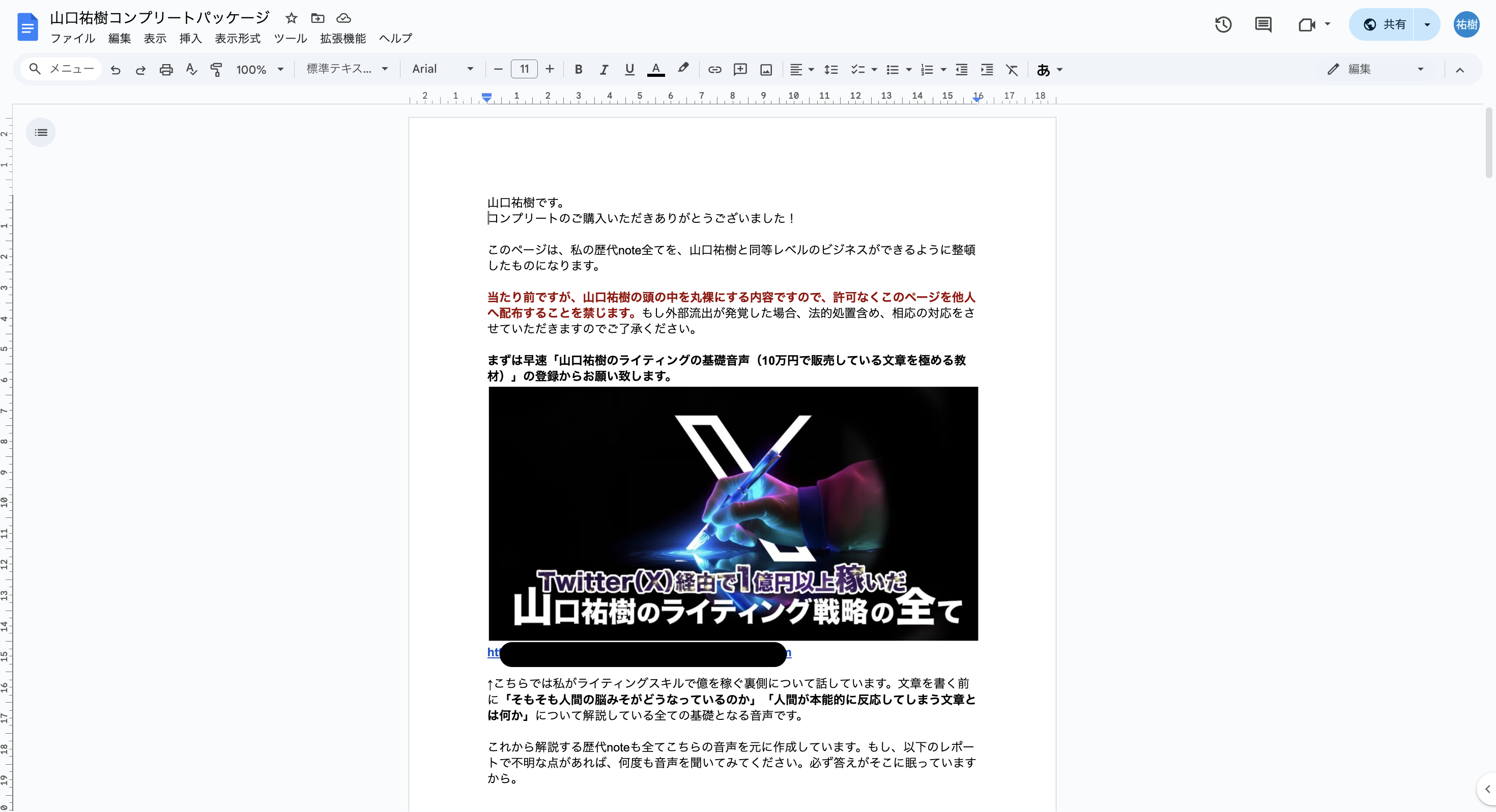
Task: Open version history clock icon
Action: pyautogui.click(x=1223, y=24)
